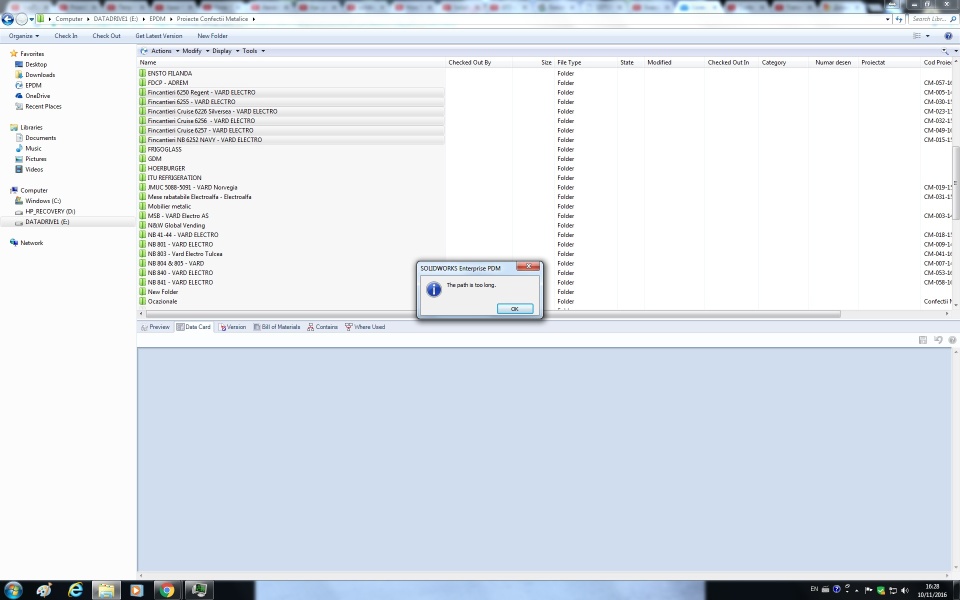Screen dimensions: 960x600
Task: Click the Check In toolbar button
Action: [x=66, y=36]
